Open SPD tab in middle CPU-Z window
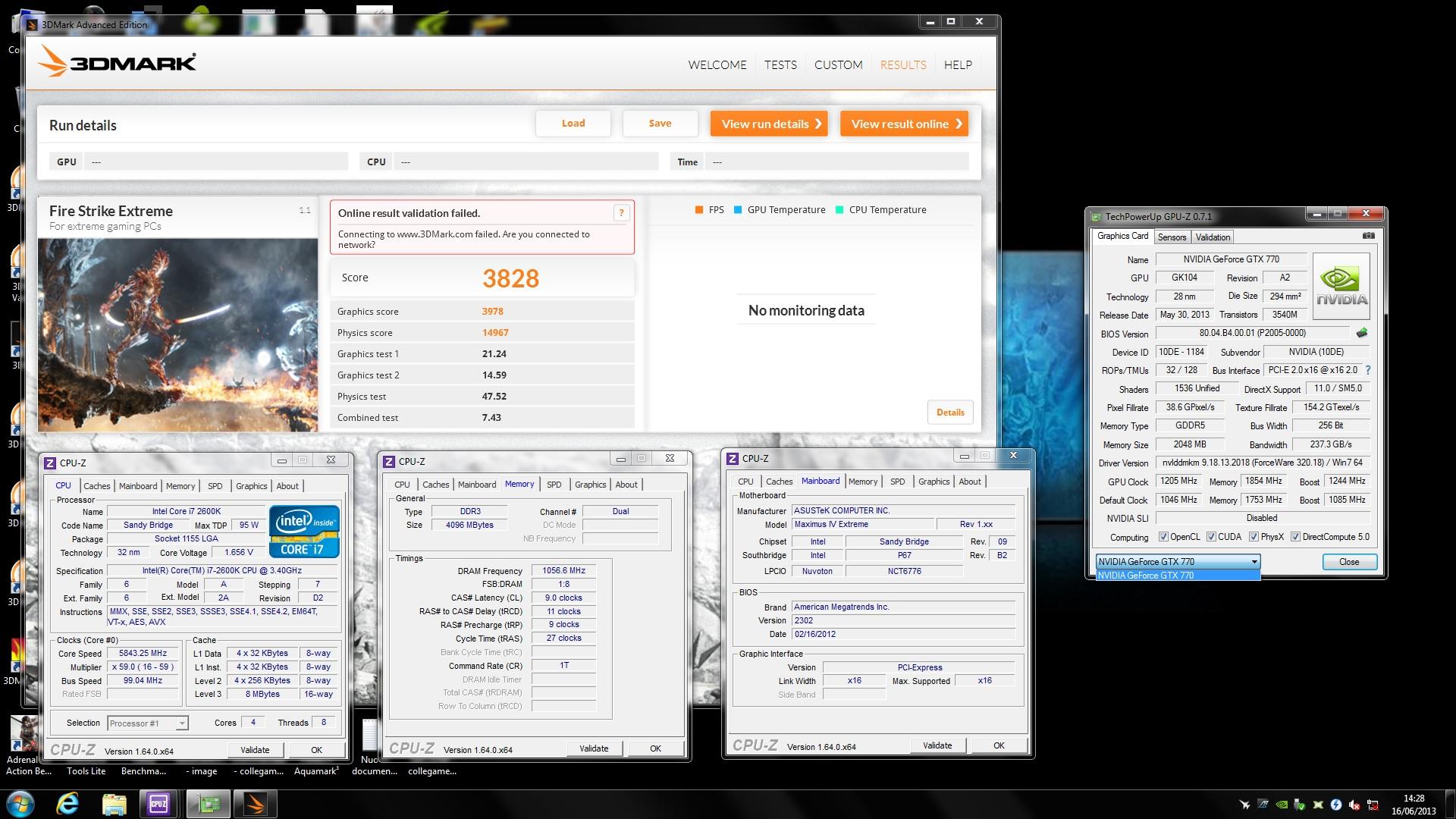Viewport: 1456px width, 819px height. click(554, 485)
